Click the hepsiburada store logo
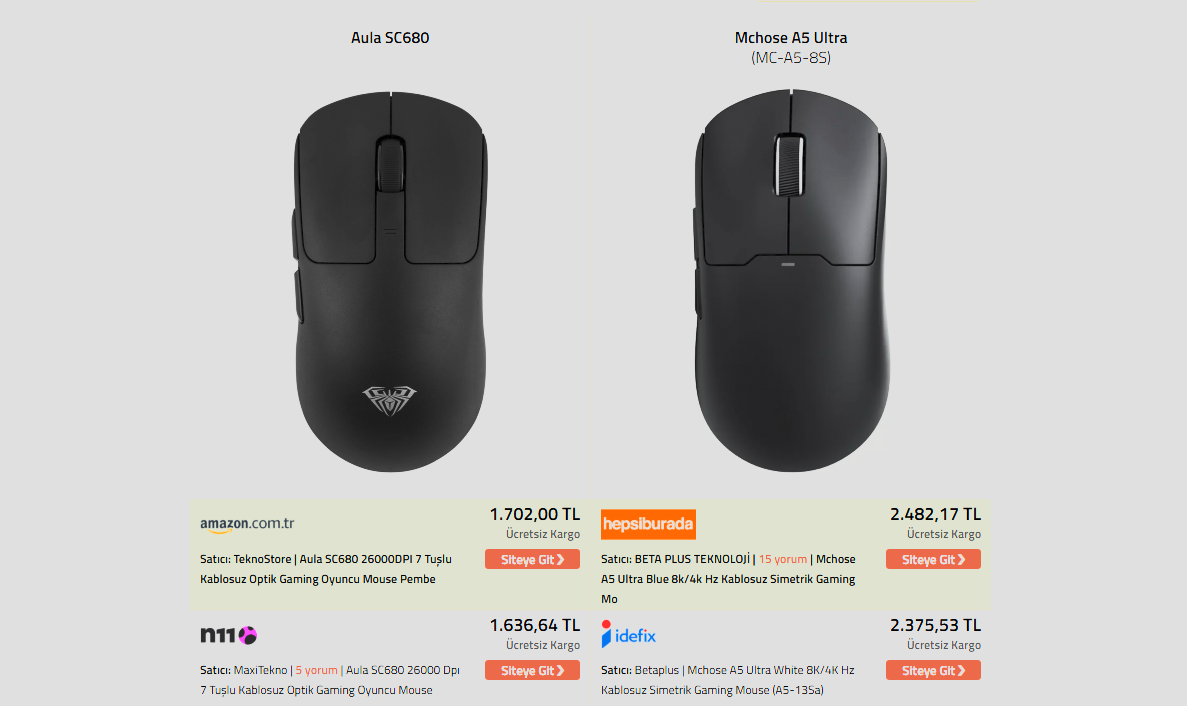 click(648, 524)
